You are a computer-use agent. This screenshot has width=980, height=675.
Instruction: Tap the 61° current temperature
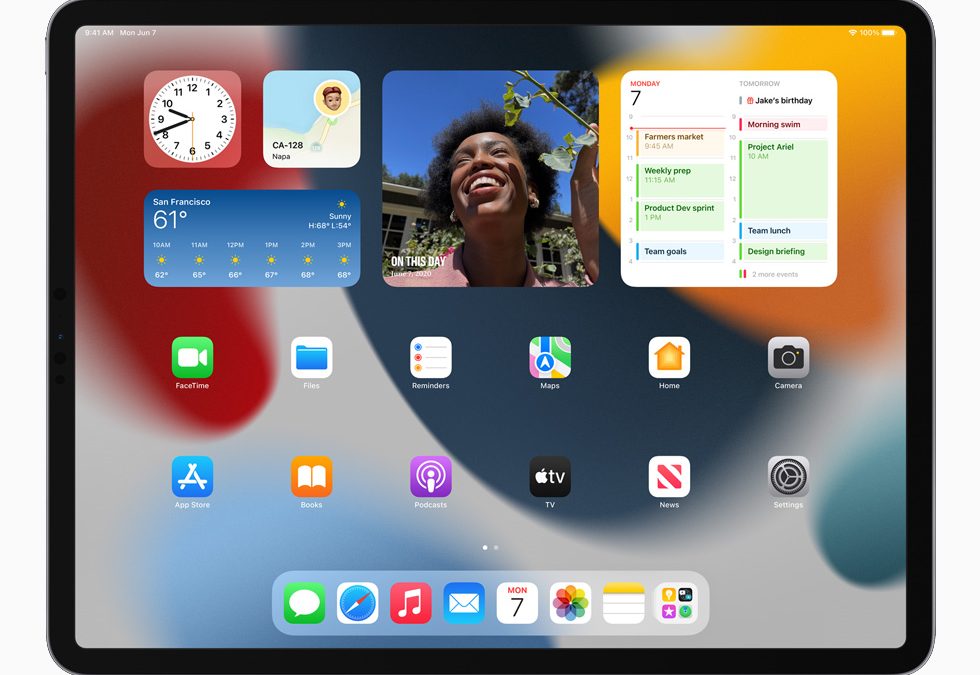(170, 220)
